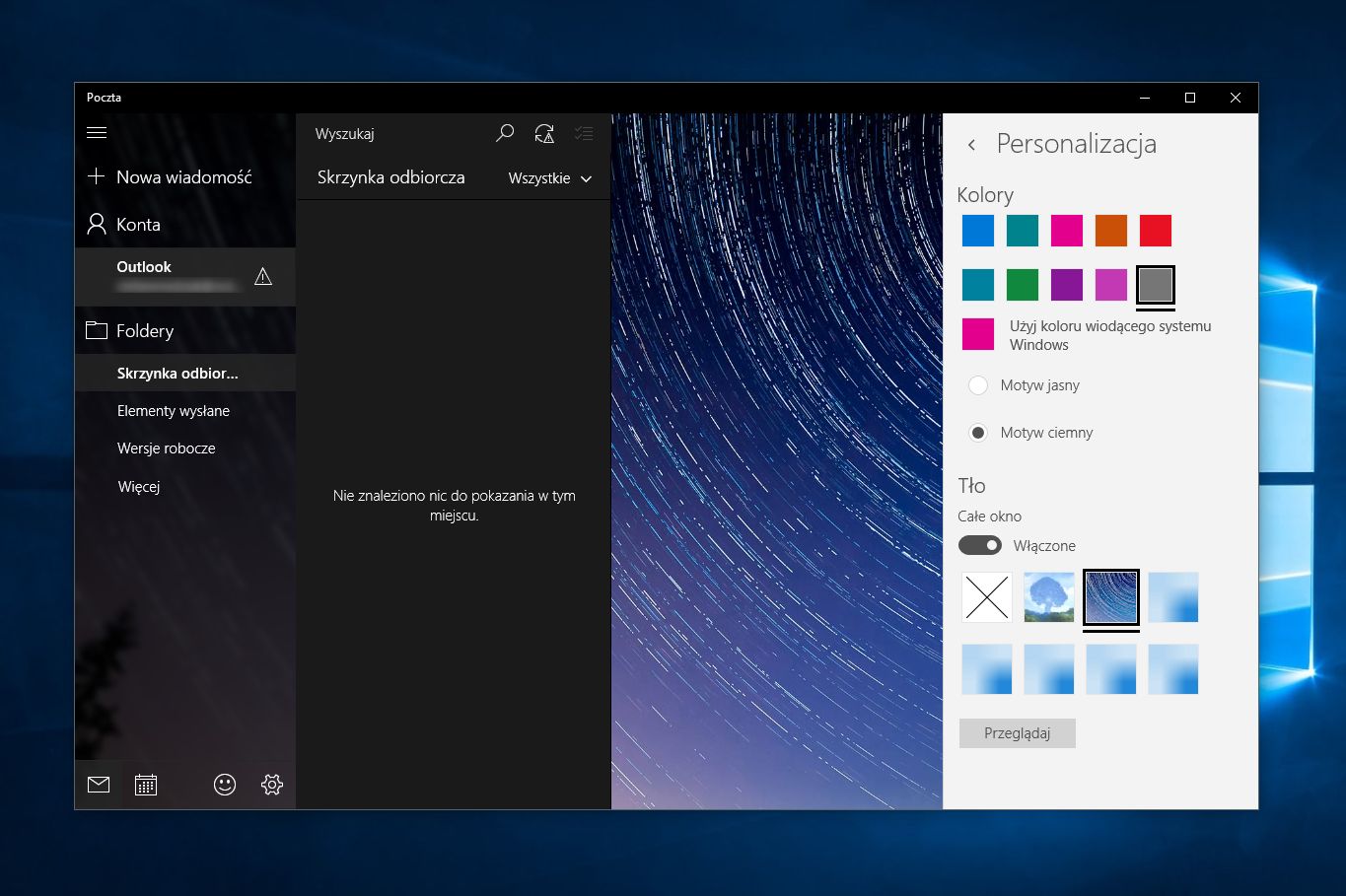
Task: Click the 'Nie znaleziono nic do pokazania' message
Action: coord(455,506)
